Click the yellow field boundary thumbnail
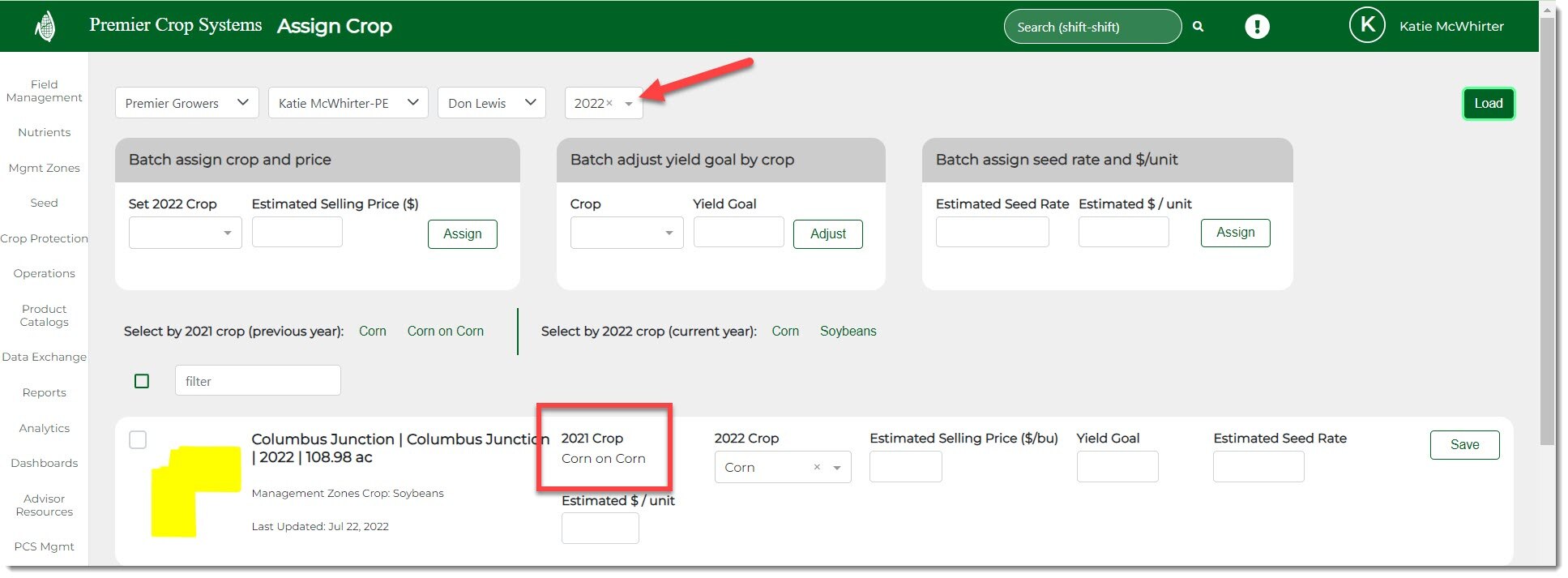Screen dimensions: 1568x578 click(194, 490)
